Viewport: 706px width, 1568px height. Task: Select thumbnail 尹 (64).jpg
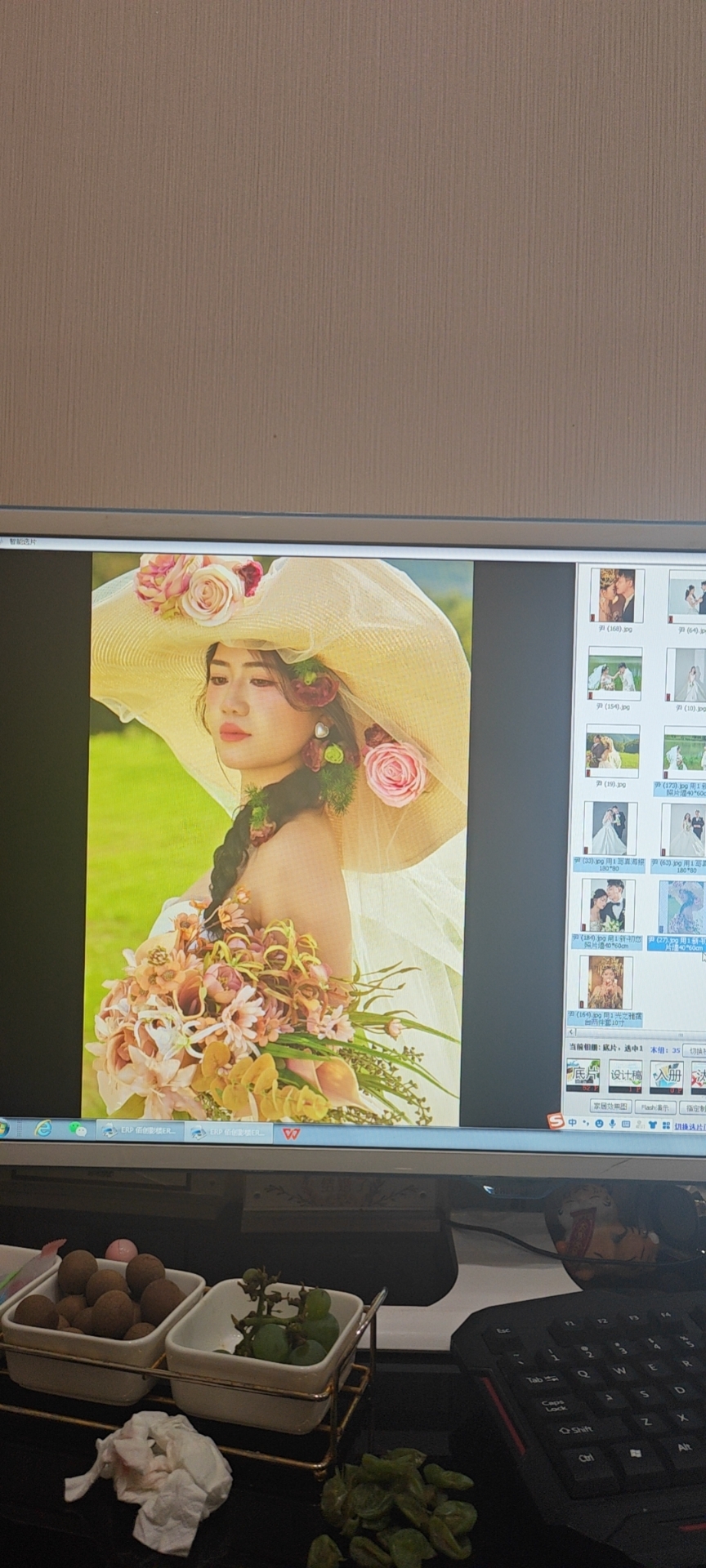[x=688, y=597]
